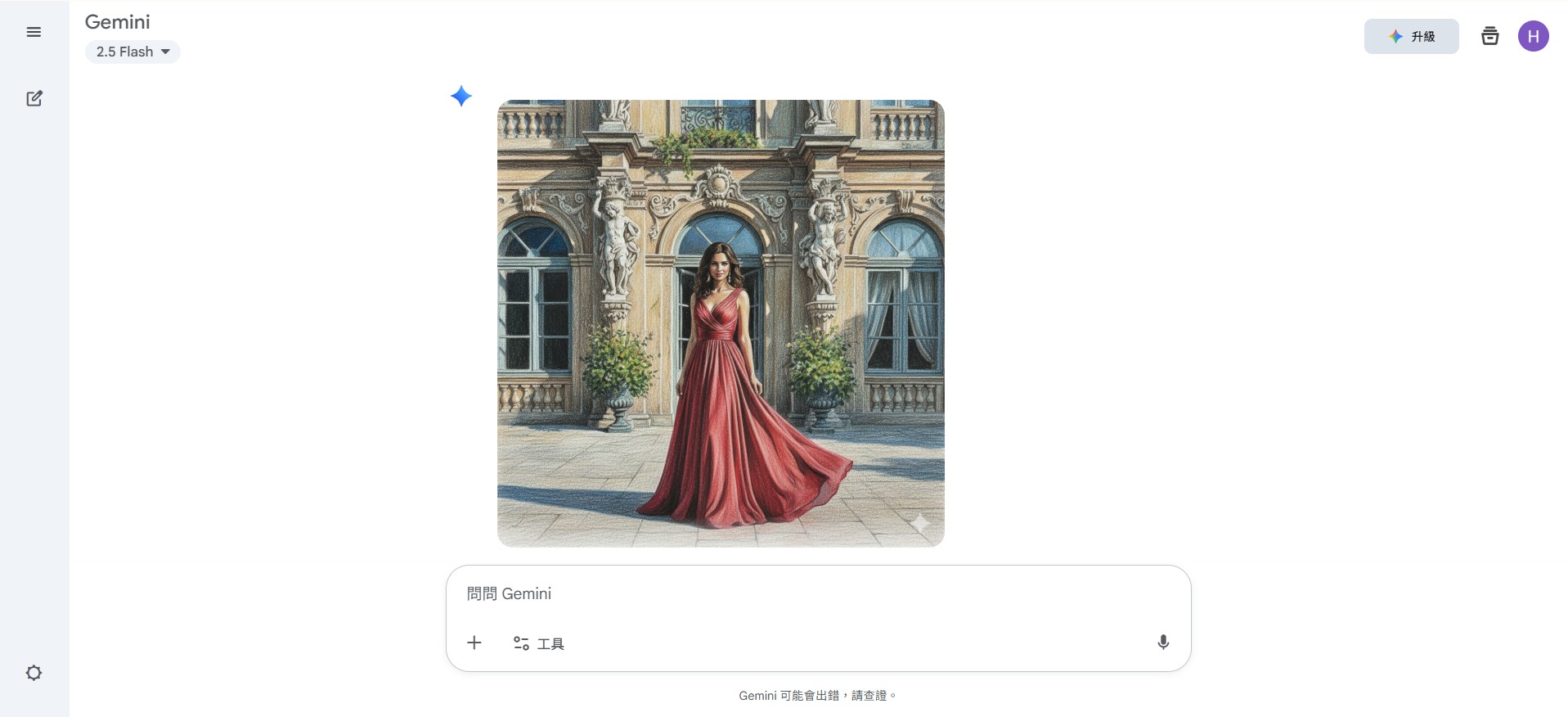This screenshot has width=1568, height=717.
Task: Click the sparkle watermark on the generated image
Action: tap(920, 523)
